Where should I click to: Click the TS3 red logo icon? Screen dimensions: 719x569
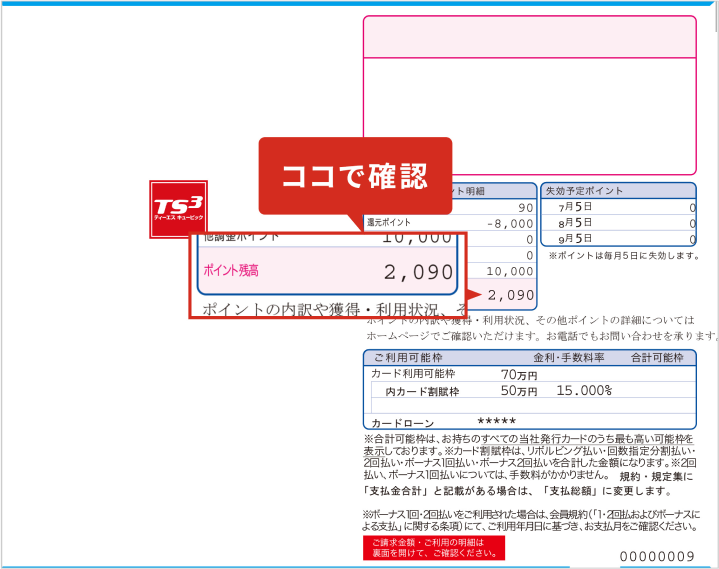[x=178, y=208]
